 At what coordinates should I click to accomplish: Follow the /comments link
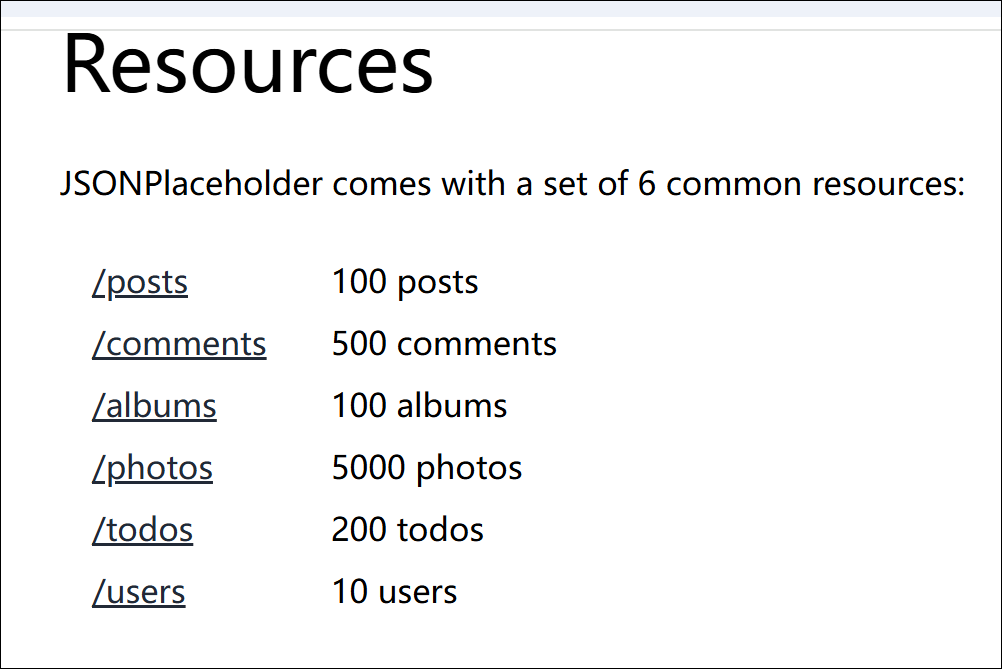(179, 344)
